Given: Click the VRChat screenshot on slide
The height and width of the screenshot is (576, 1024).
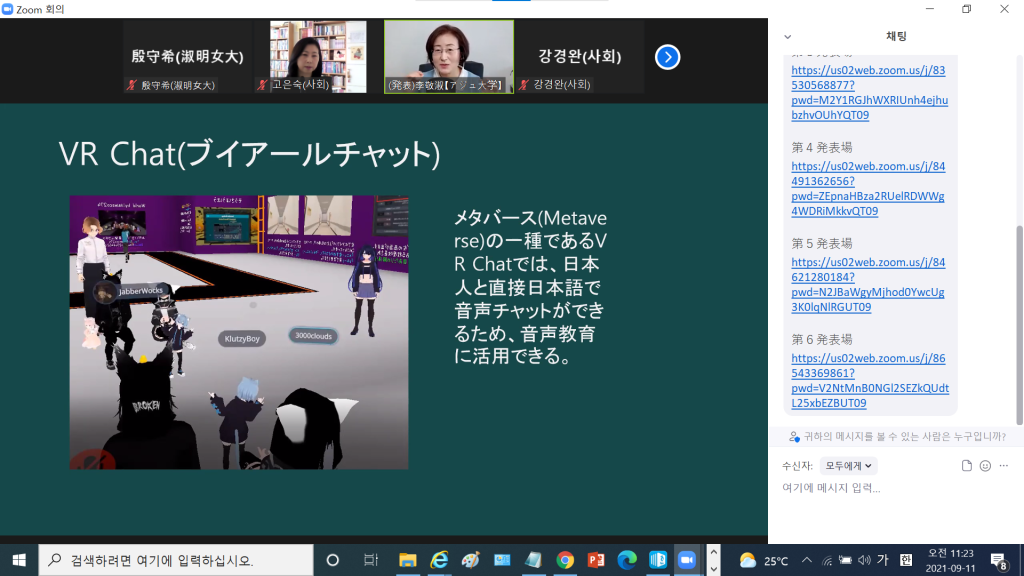Looking at the screenshot, I should pyautogui.click(x=239, y=332).
